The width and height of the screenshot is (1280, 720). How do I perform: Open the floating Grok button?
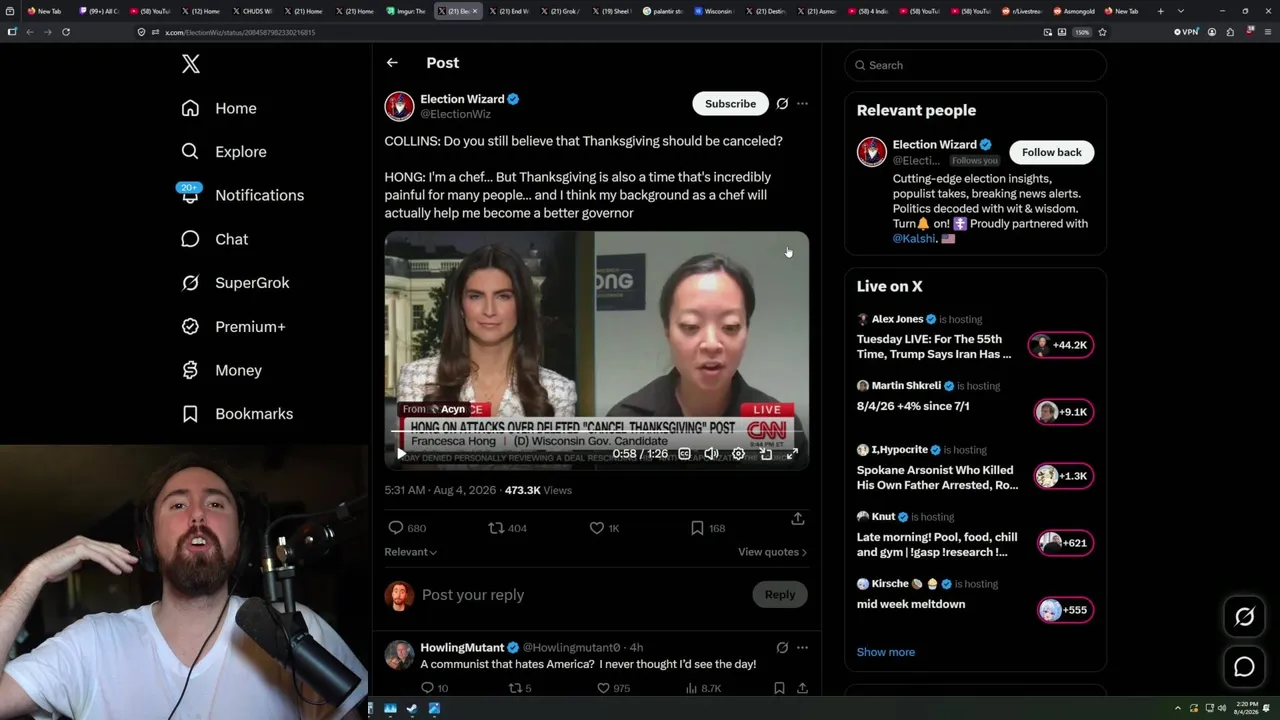[1244, 617]
